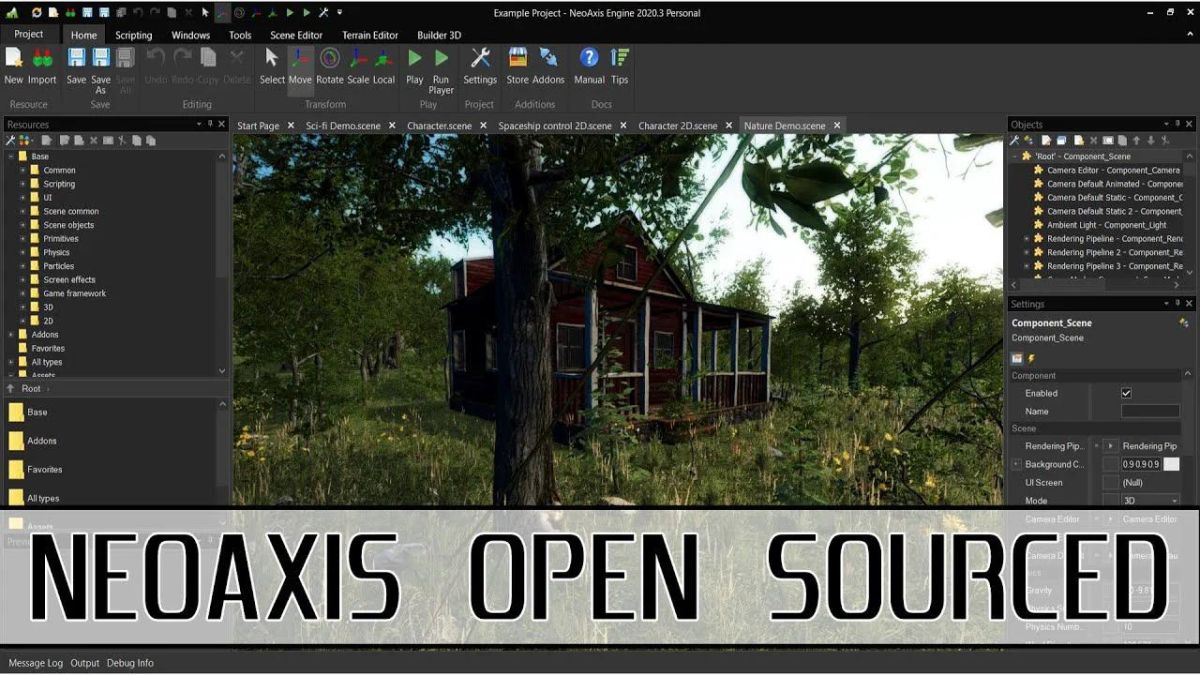Toggle the Enabled checkbox in Settings

1127,393
